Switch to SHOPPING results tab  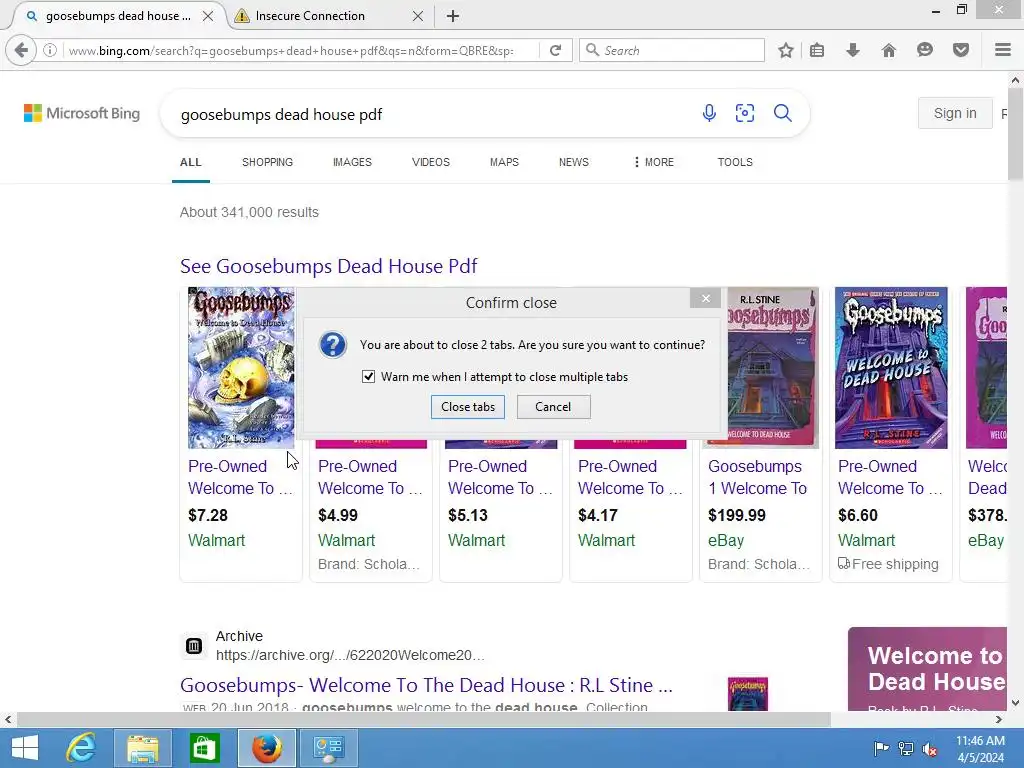pyautogui.click(x=267, y=162)
